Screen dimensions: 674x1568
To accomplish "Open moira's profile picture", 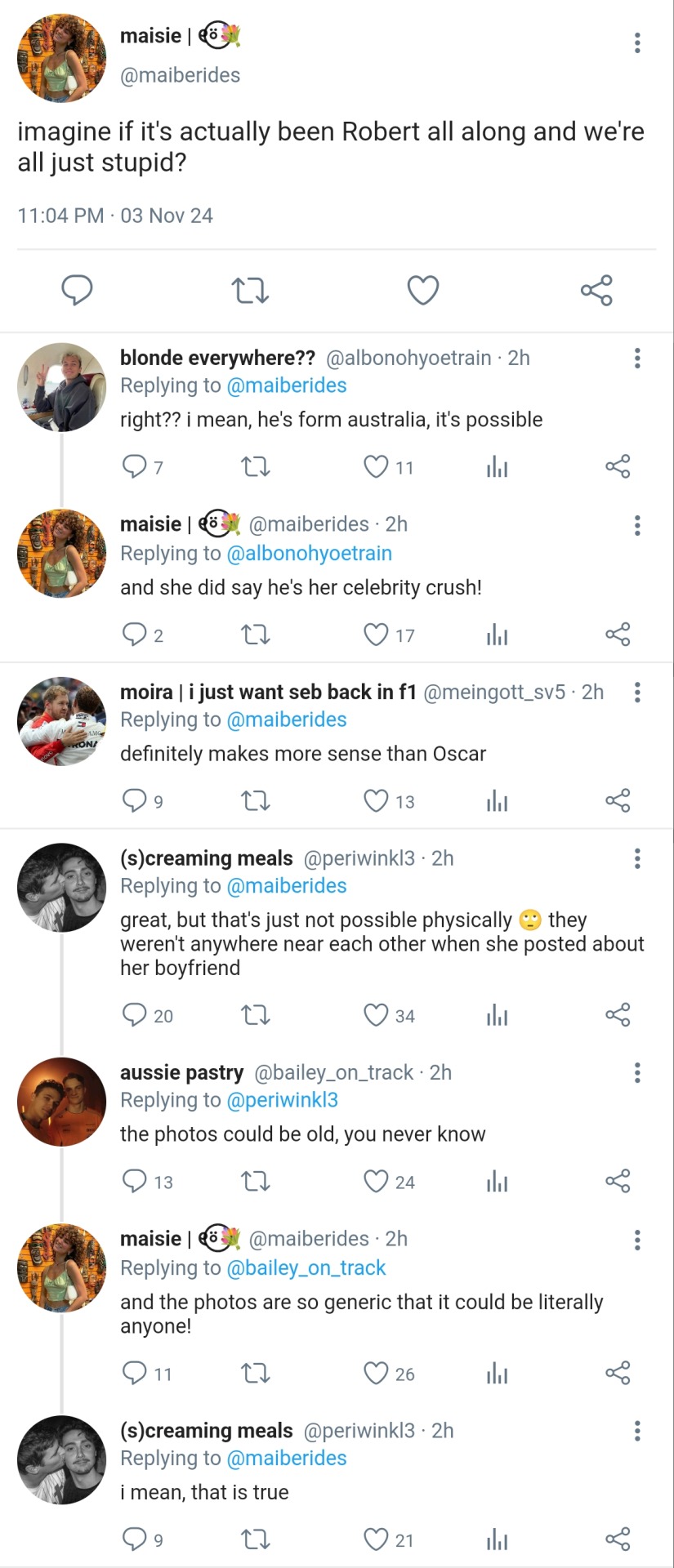I will tap(62, 721).
